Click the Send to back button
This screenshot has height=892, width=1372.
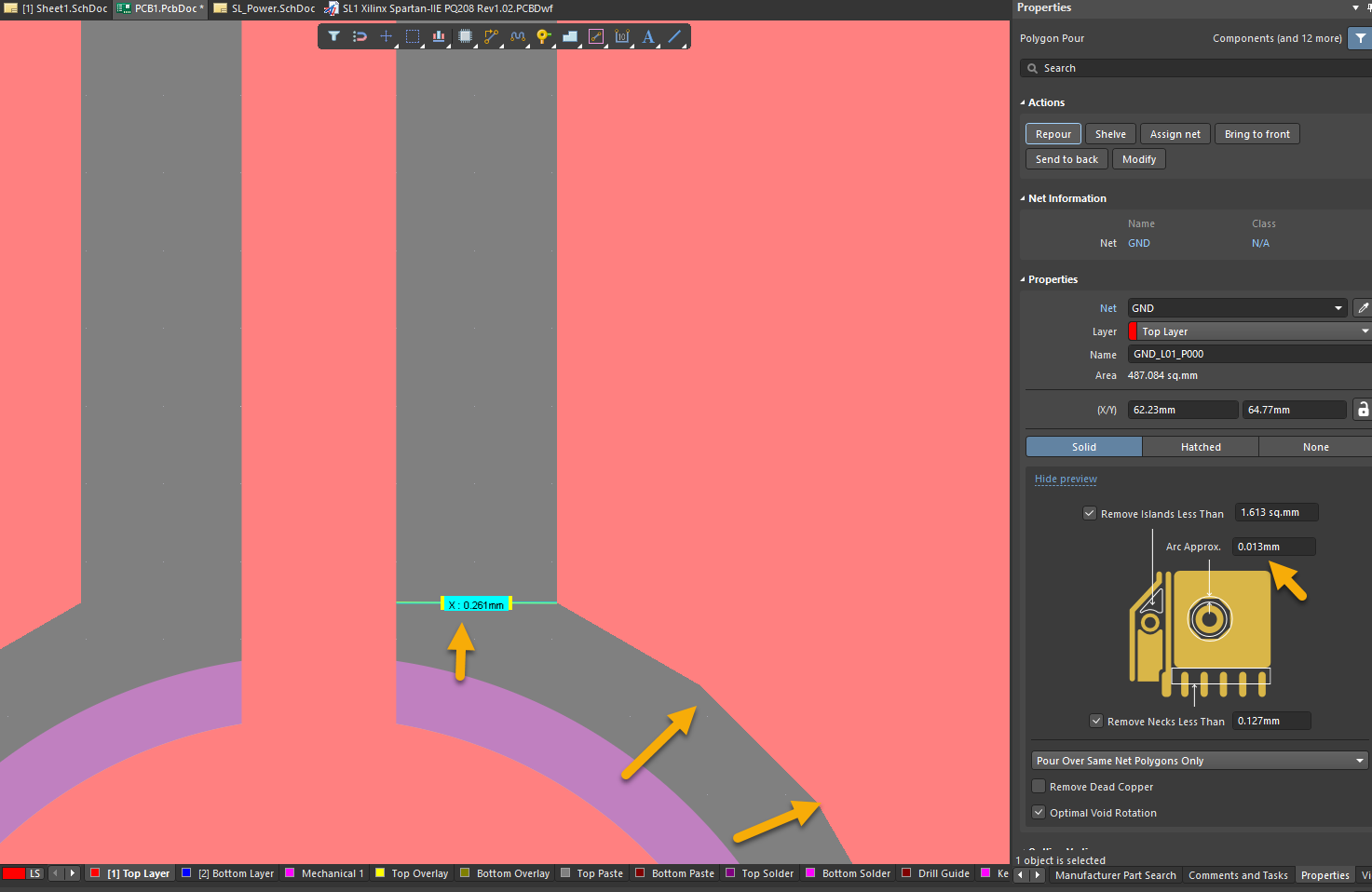coord(1066,159)
